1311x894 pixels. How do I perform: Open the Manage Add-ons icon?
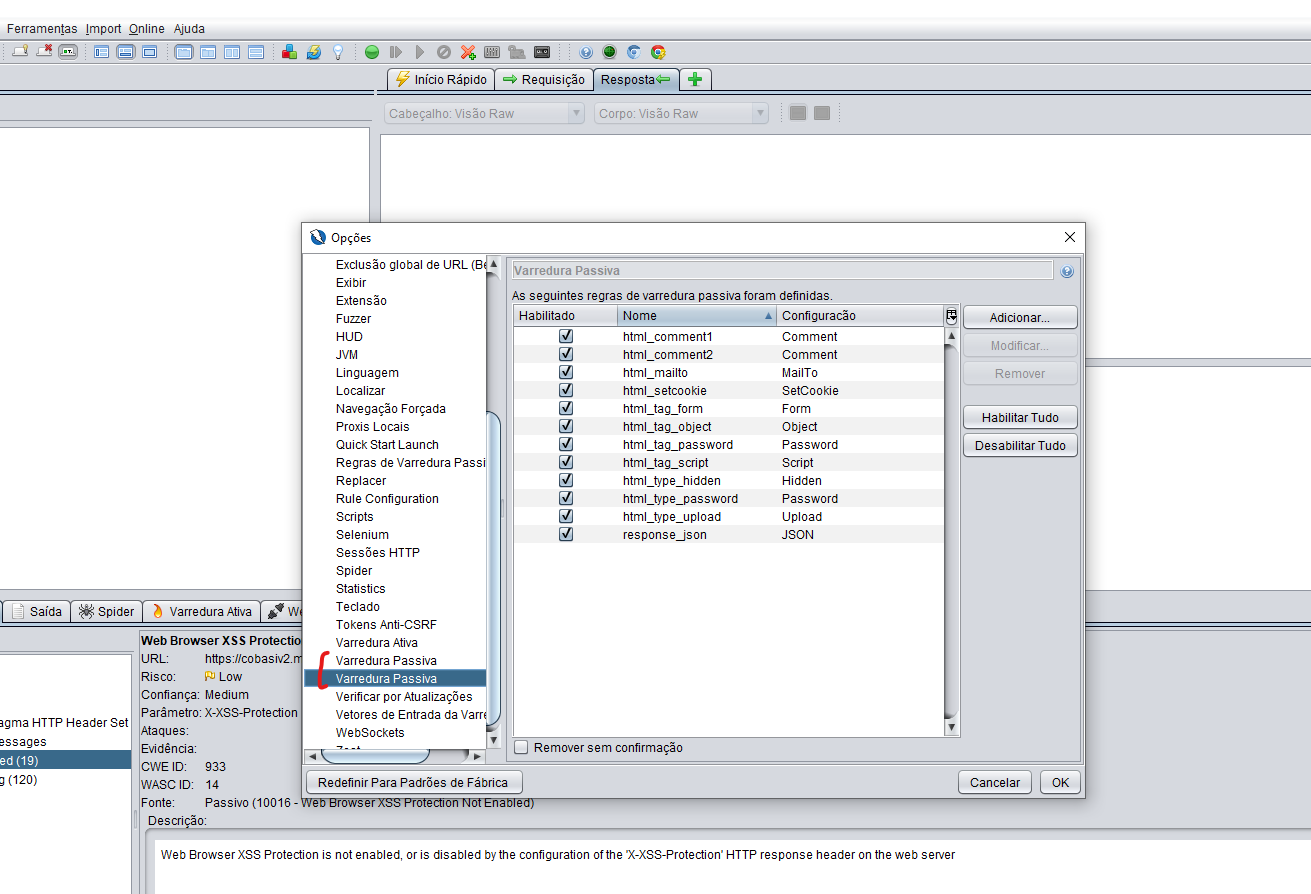click(x=290, y=52)
